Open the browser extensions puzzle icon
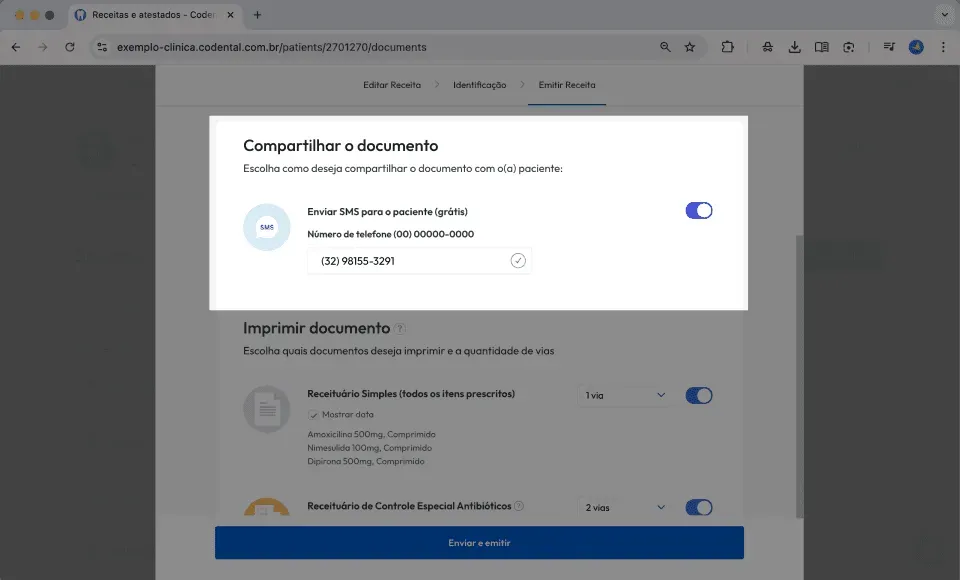960x580 pixels. coord(727,47)
